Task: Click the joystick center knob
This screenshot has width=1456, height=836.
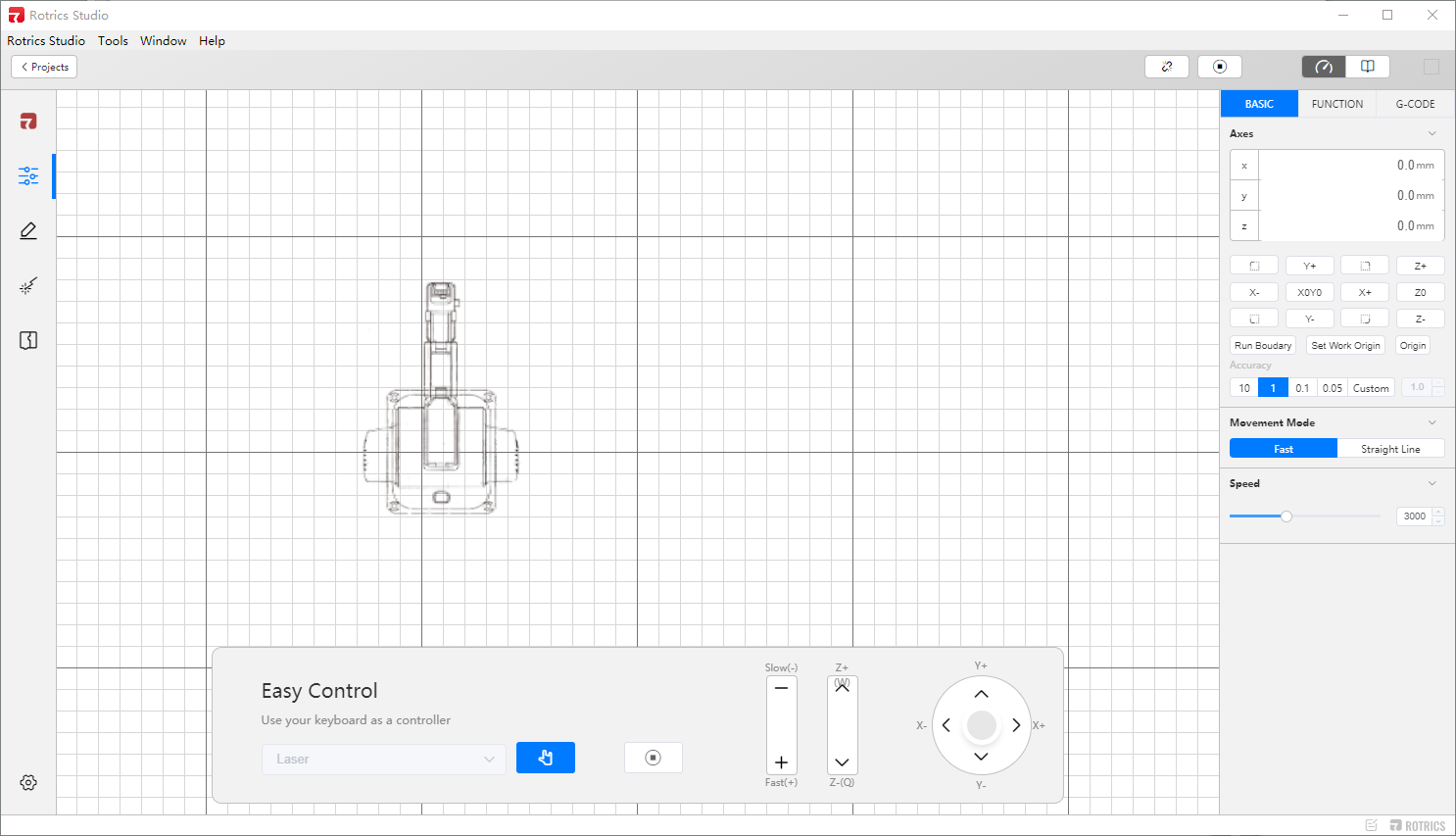Action: point(981,725)
